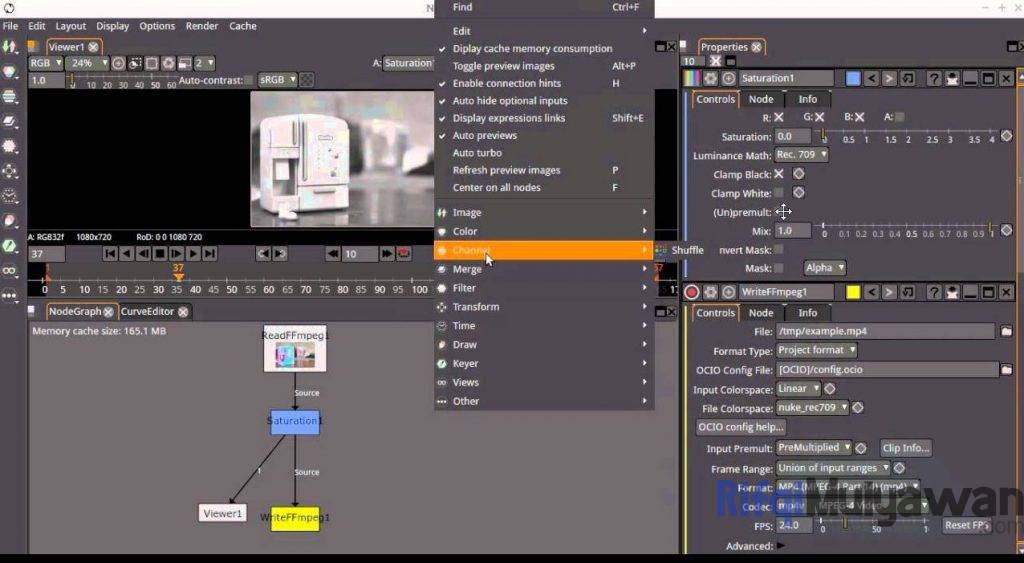Toggle the viewer checkerboard icon

(306, 80)
